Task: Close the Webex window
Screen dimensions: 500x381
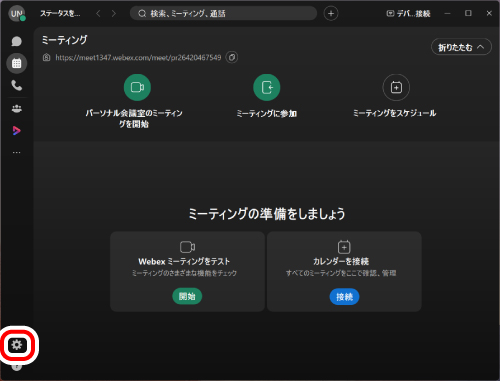Action: pyautogui.click(x=489, y=13)
